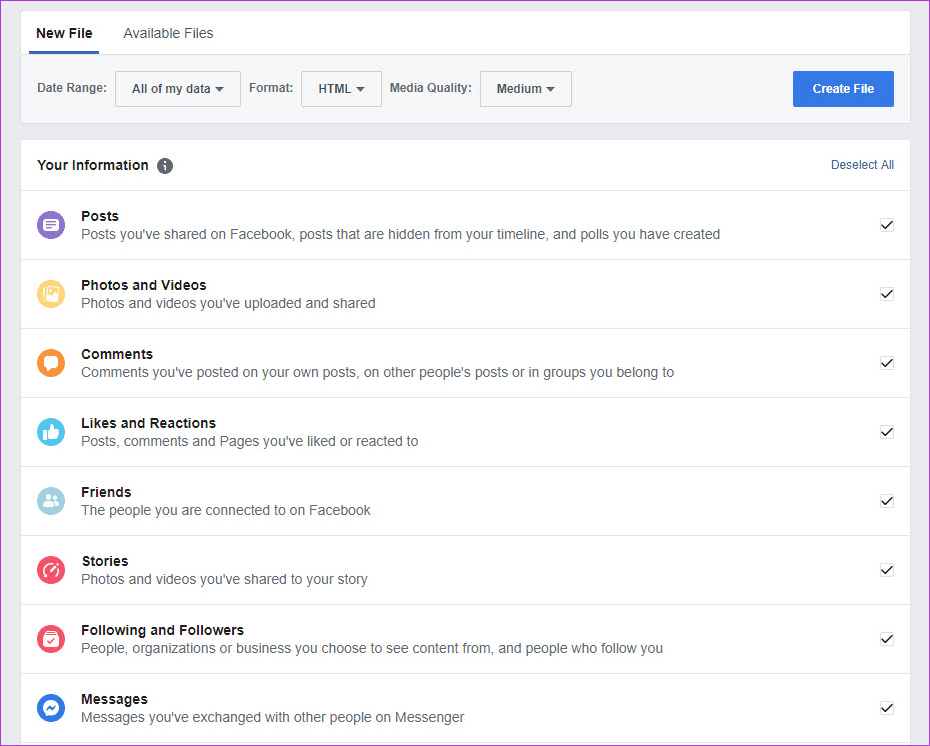930x746 pixels.
Task: Uncheck the Photos and Videos checkbox
Action: [x=887, y=294]
